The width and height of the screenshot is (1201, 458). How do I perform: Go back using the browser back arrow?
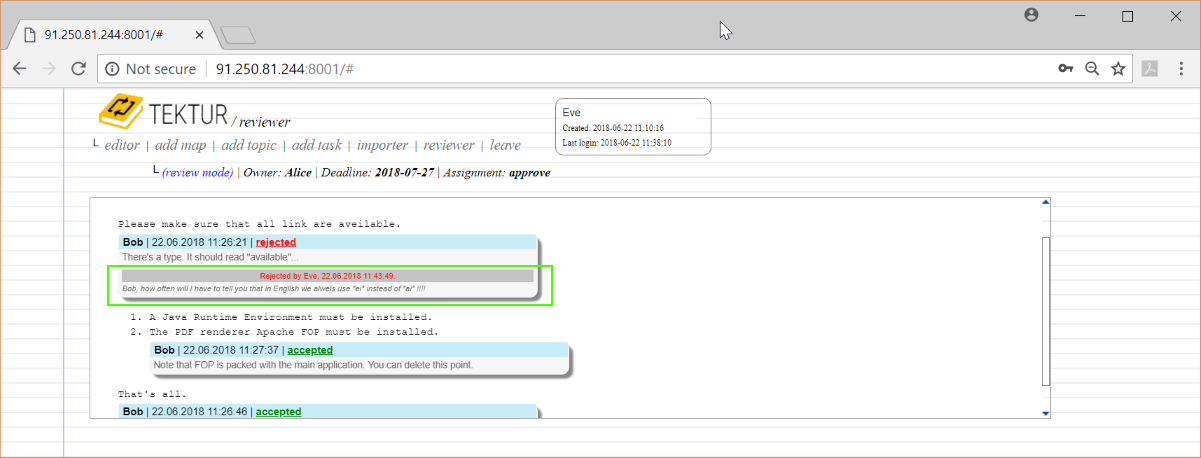tap(20, 69)
